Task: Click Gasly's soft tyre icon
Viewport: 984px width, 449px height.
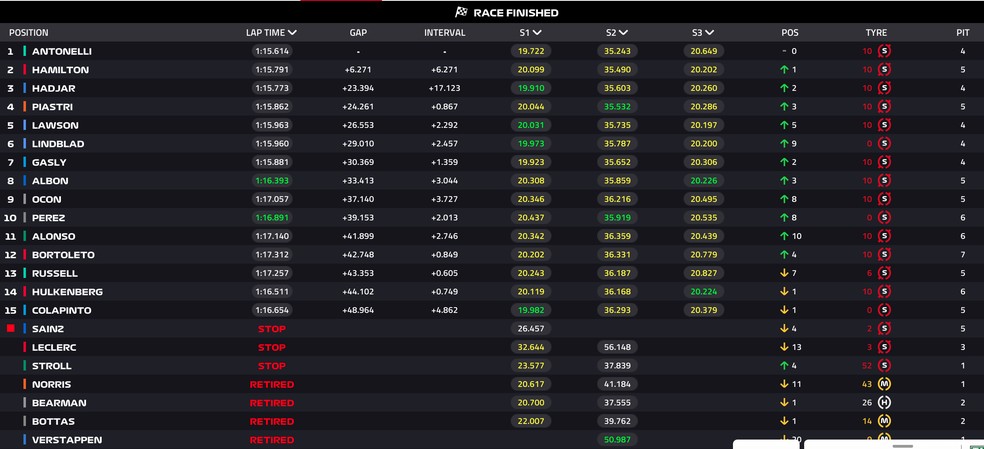Action: point(884,162)
